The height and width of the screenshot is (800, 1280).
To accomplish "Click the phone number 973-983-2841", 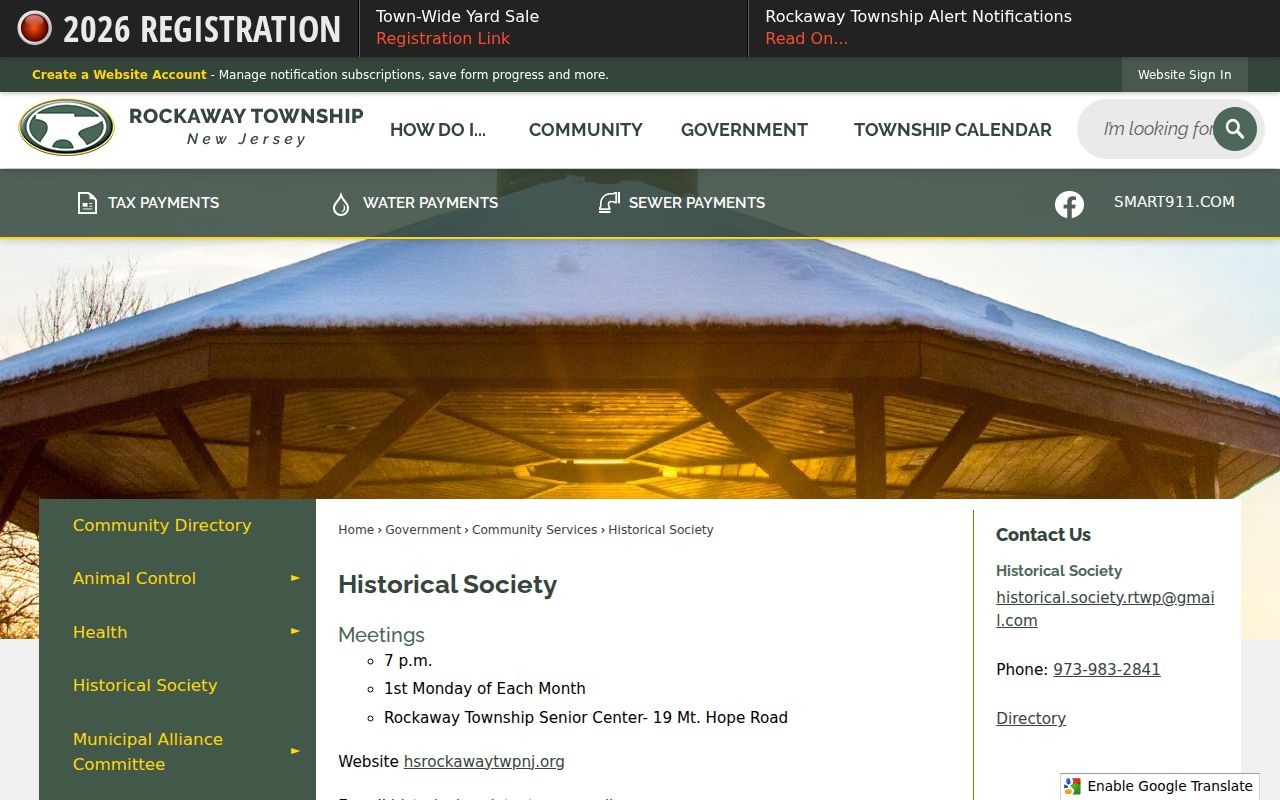I will click(1107, 670).
